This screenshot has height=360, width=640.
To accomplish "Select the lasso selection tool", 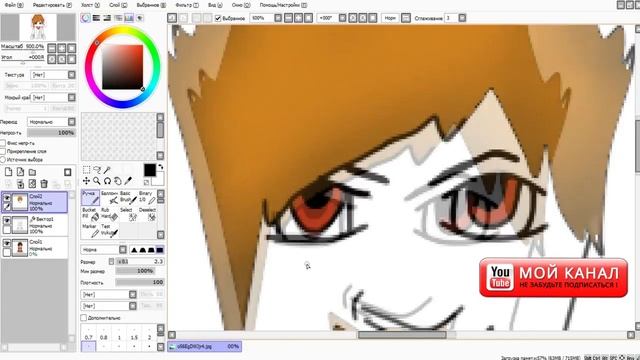I will pos(97,170).
